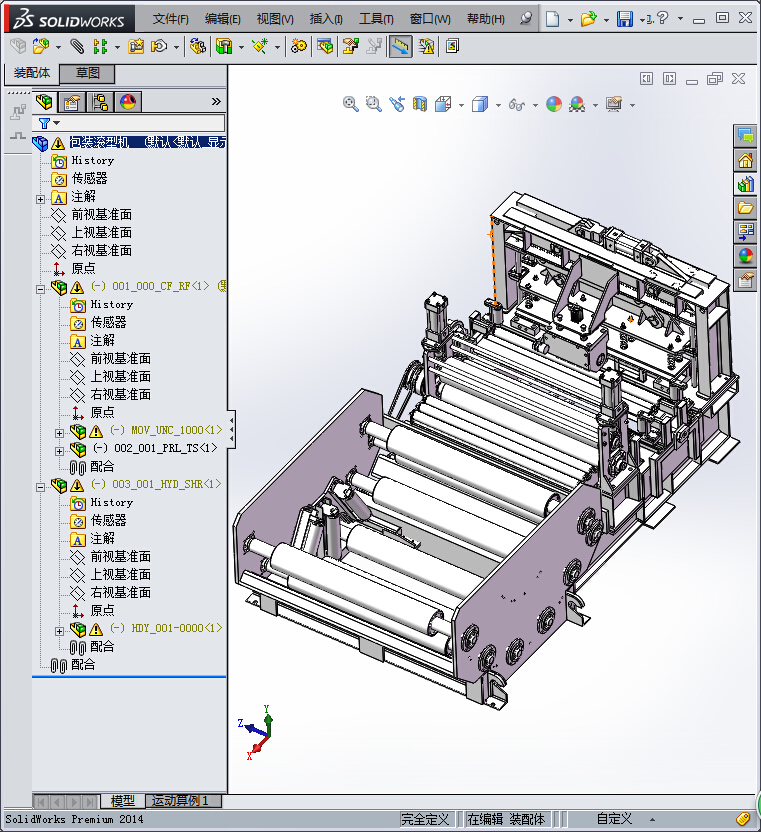
Task: Click the Assembly Features toolbar icon
Action: pyautogui.click(x=224, y=47)
